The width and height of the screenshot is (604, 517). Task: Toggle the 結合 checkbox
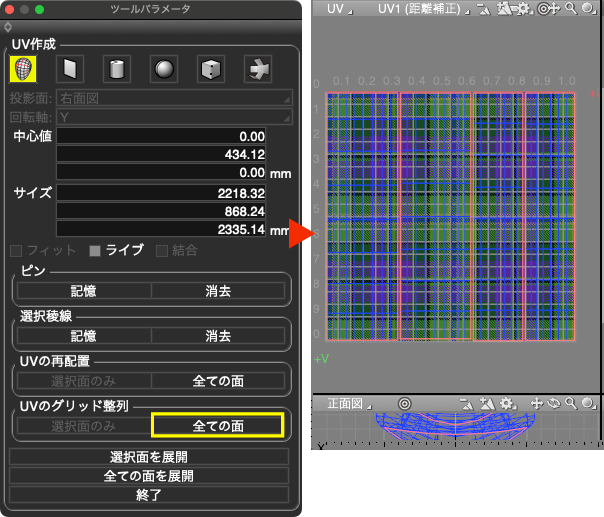pos(163,250)
